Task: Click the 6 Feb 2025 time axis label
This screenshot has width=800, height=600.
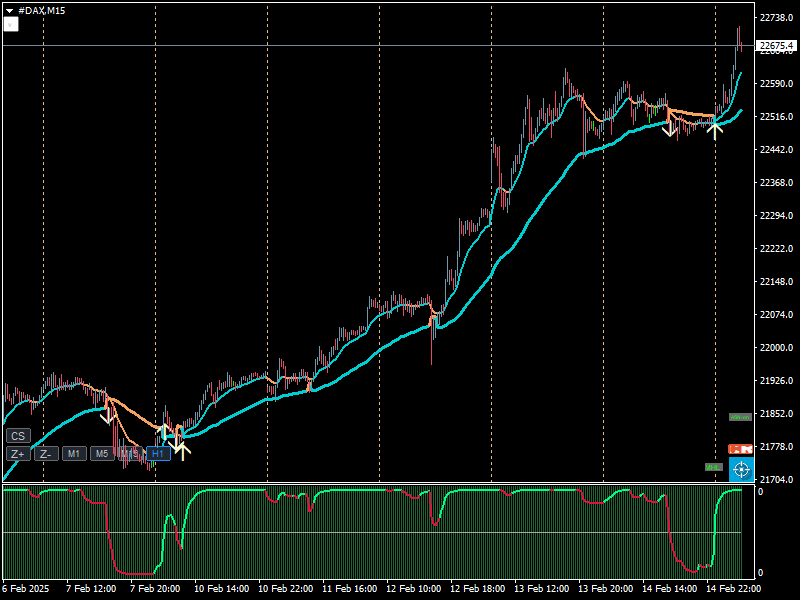Action: click(26, 589)
